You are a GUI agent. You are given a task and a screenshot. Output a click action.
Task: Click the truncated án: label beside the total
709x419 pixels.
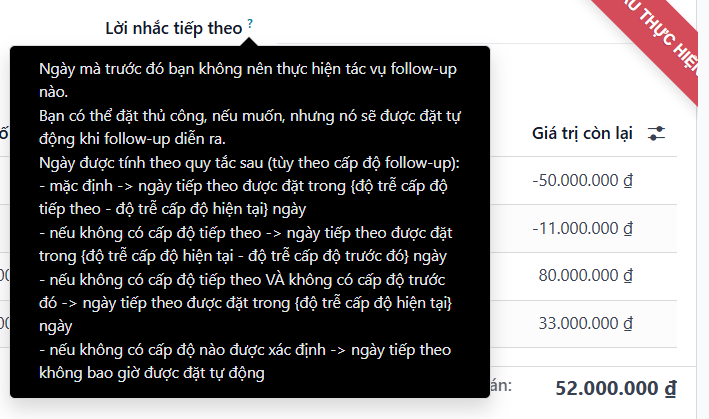click(501, 386)
